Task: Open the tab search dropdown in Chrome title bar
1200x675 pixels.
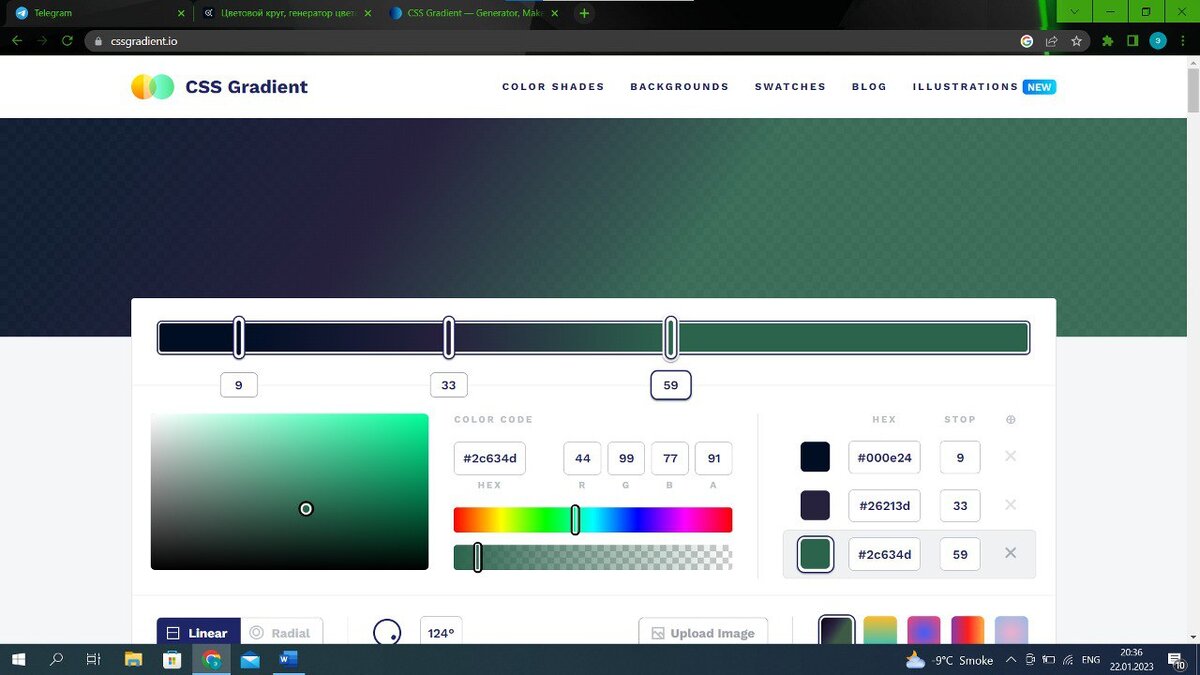Action: pyautogui.click(x=1074, y=12)
